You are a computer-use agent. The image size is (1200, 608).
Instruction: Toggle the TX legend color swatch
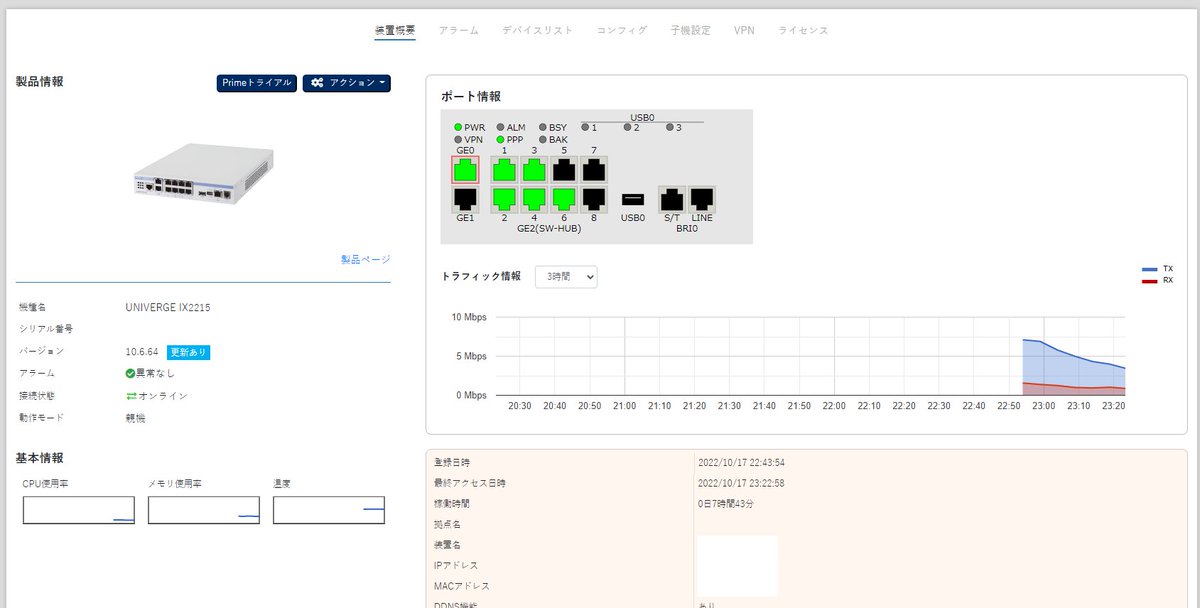click(x=1150, y=270)
